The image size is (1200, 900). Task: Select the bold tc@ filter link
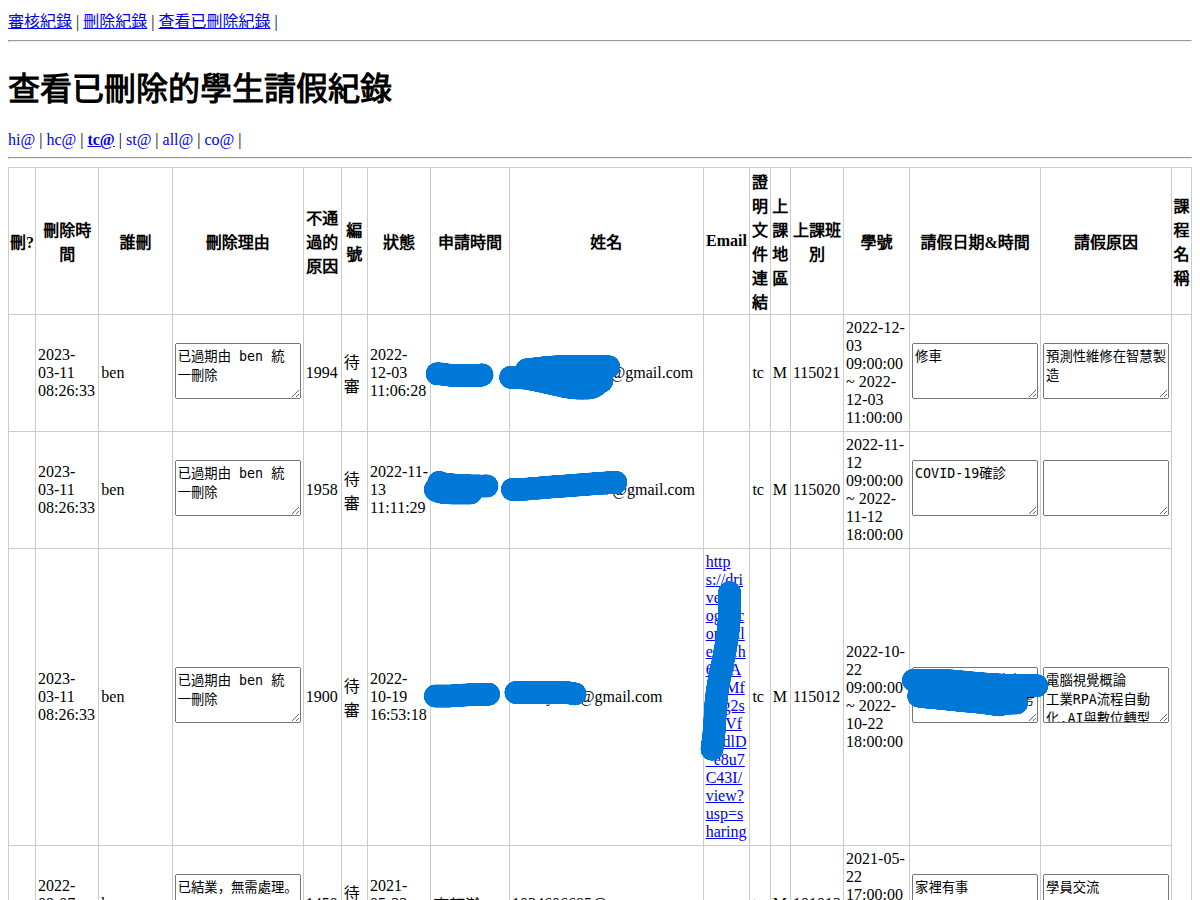(x=101, y=140)
